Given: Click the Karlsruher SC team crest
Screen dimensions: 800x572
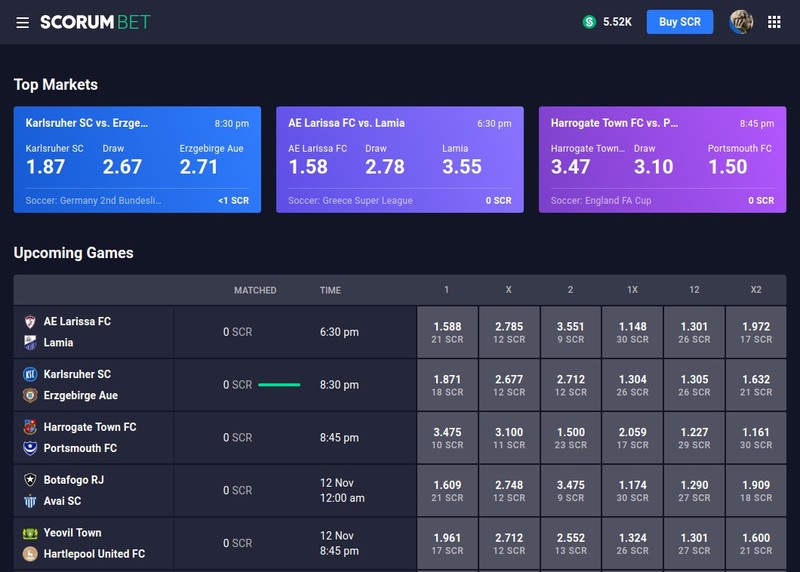Looking at the screenshot, I should 30,375.
